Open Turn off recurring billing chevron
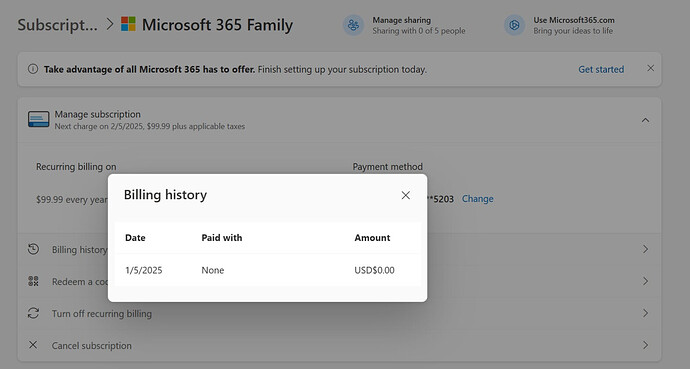This screenshot has height=369, width=690. (x=645, y=313)
